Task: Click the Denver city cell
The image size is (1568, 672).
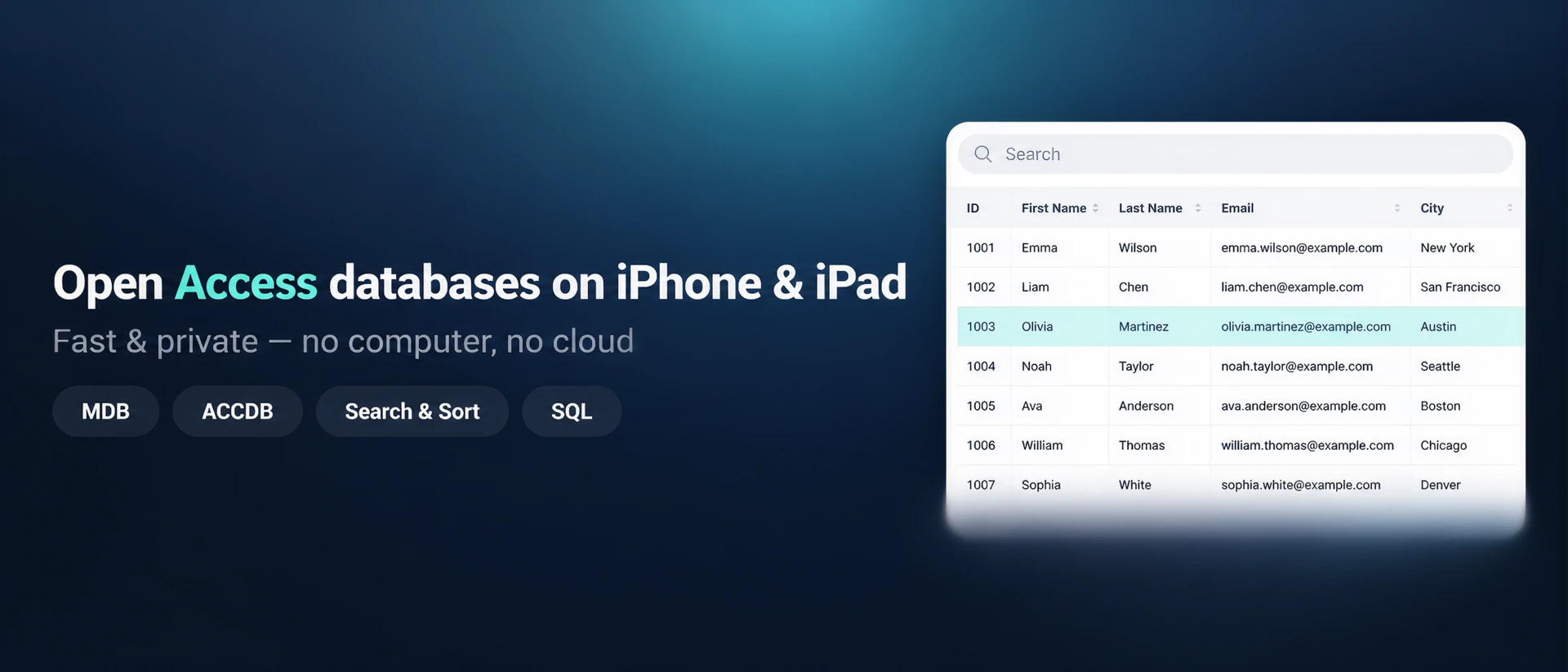Action: tap(1440, 485)
